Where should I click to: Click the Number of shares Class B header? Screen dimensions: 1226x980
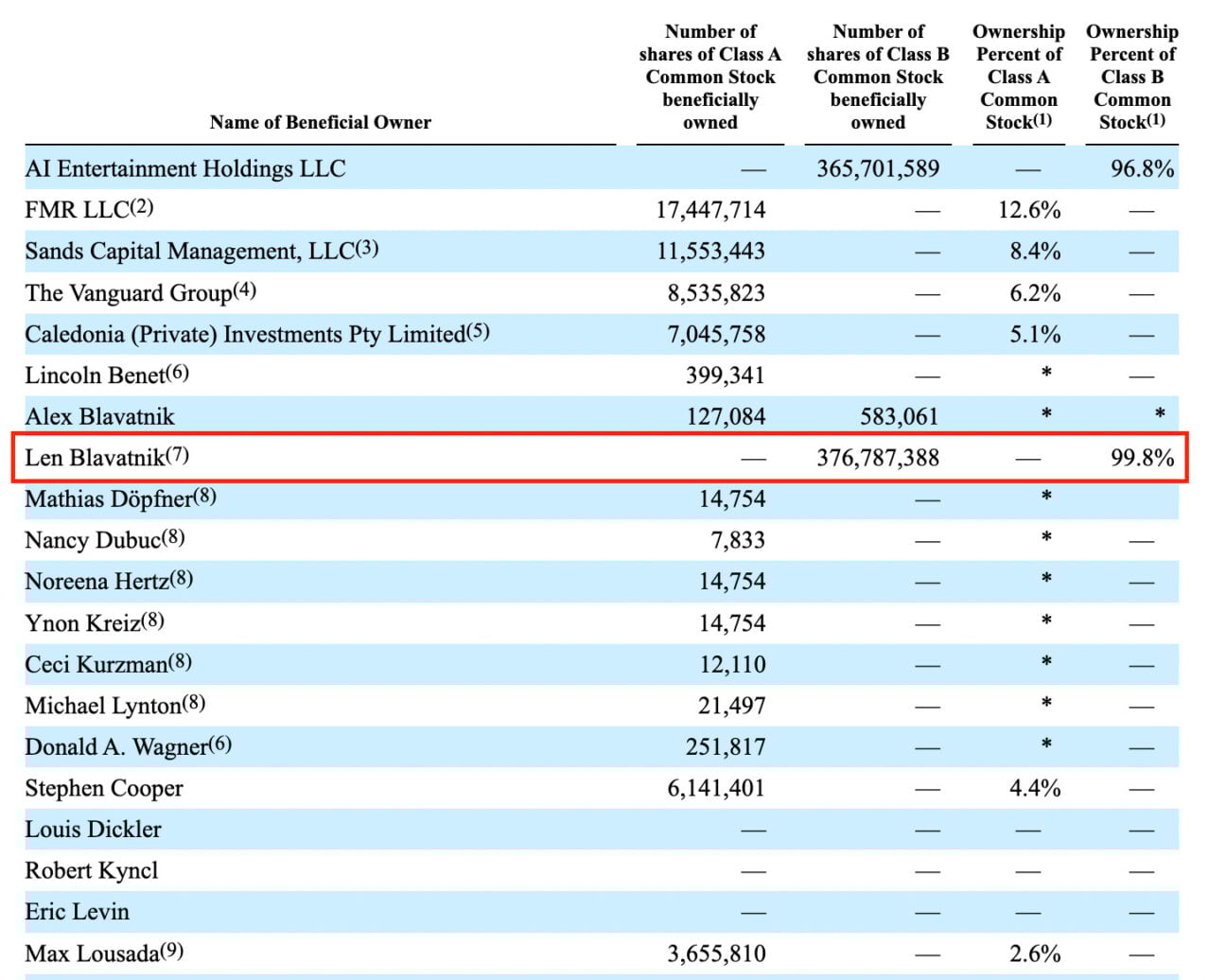pos(878,76)
